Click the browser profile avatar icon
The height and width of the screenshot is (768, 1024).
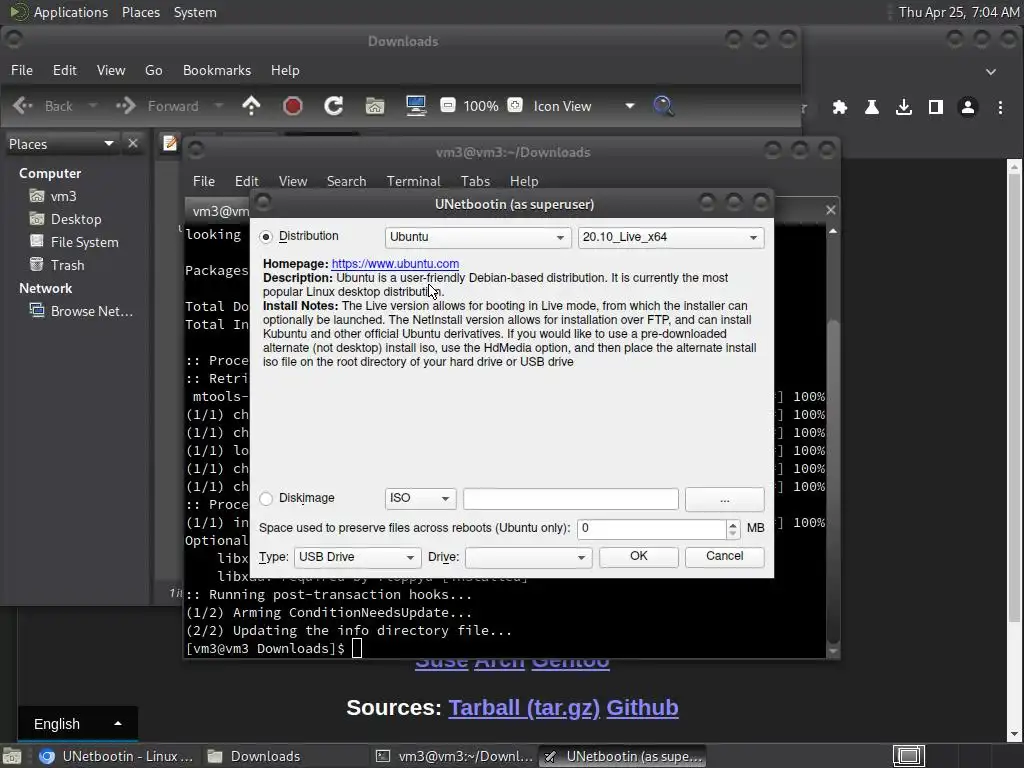click(x=968, y=107)
